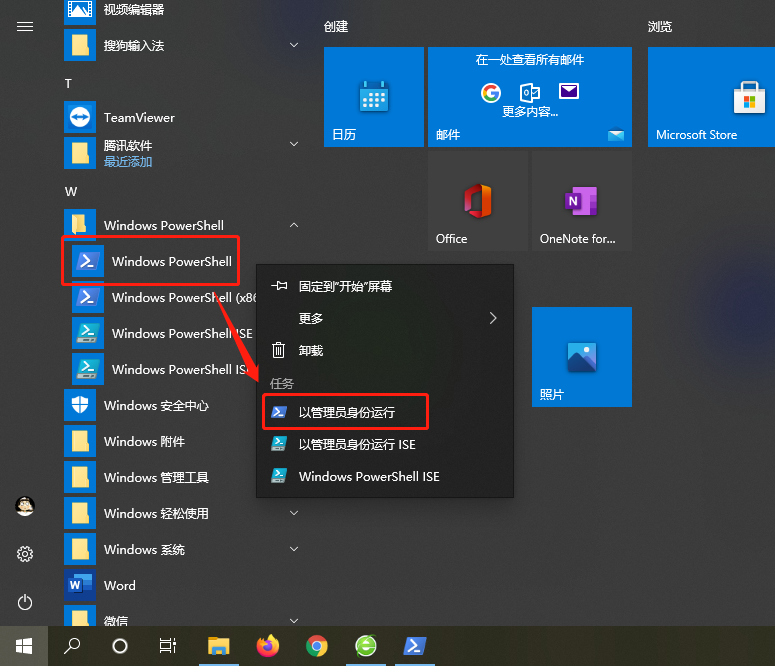Open Task View on the taskbar
The height and width of the screenshot is (666, 775).
(168, 646)
